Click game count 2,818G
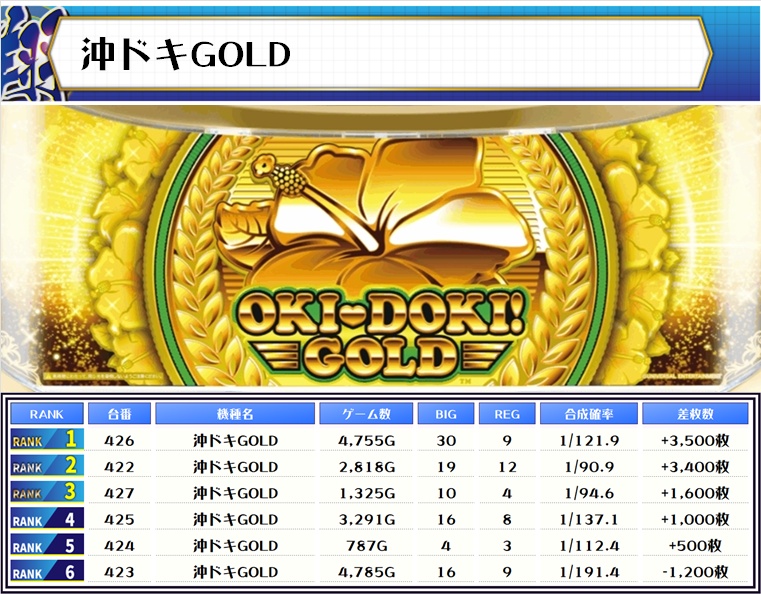This screenshot has width=761, height=594. coord(367,467)
